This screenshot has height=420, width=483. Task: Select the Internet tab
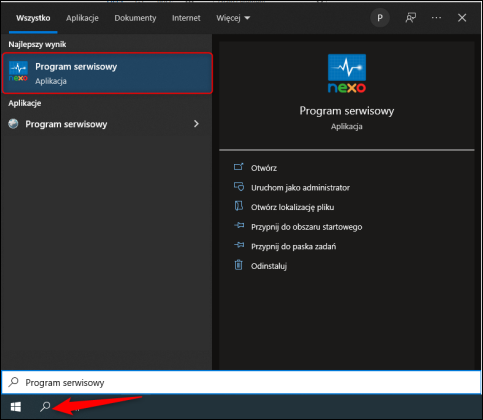point(186,18)
